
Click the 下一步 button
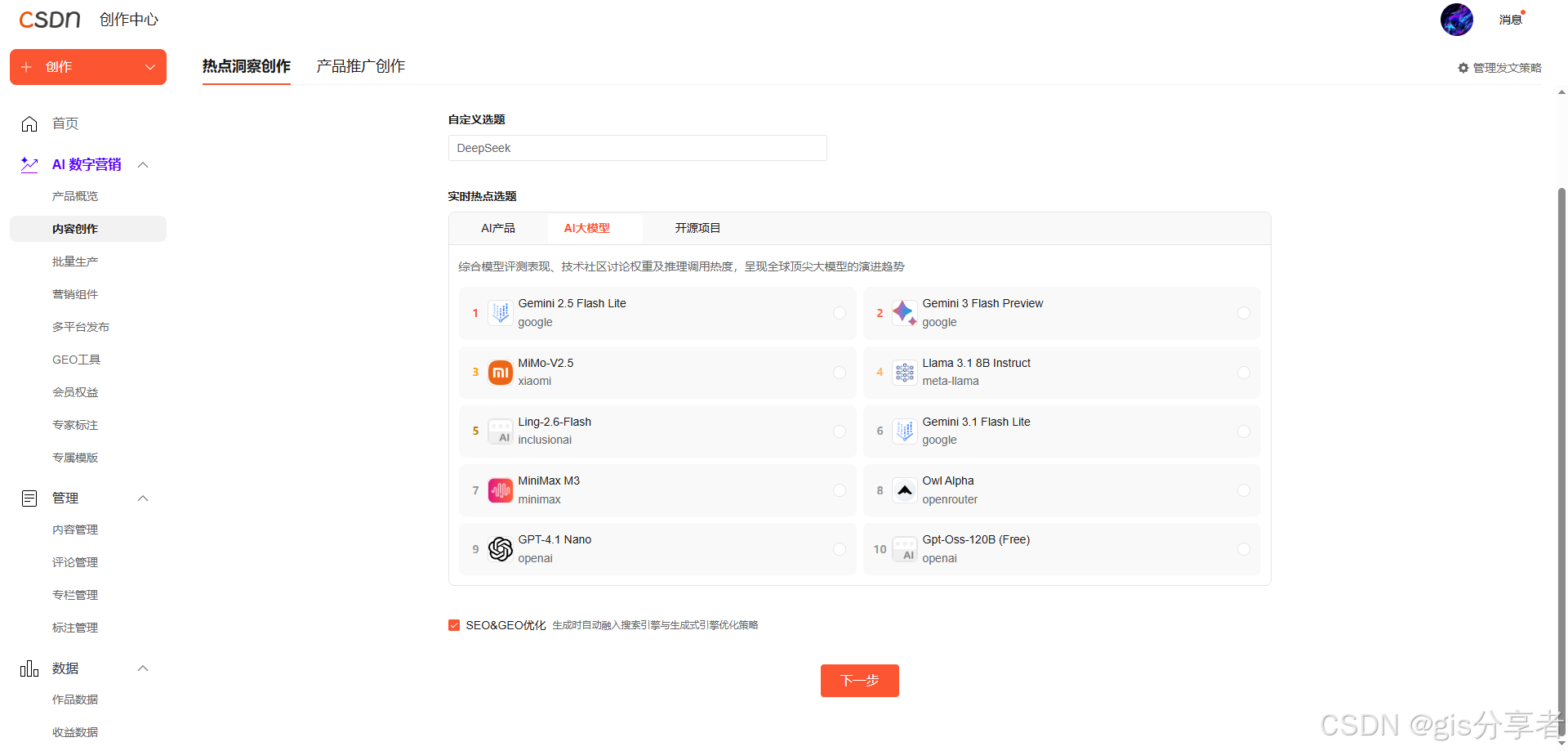pyautogui.click(x=860, y=681)
